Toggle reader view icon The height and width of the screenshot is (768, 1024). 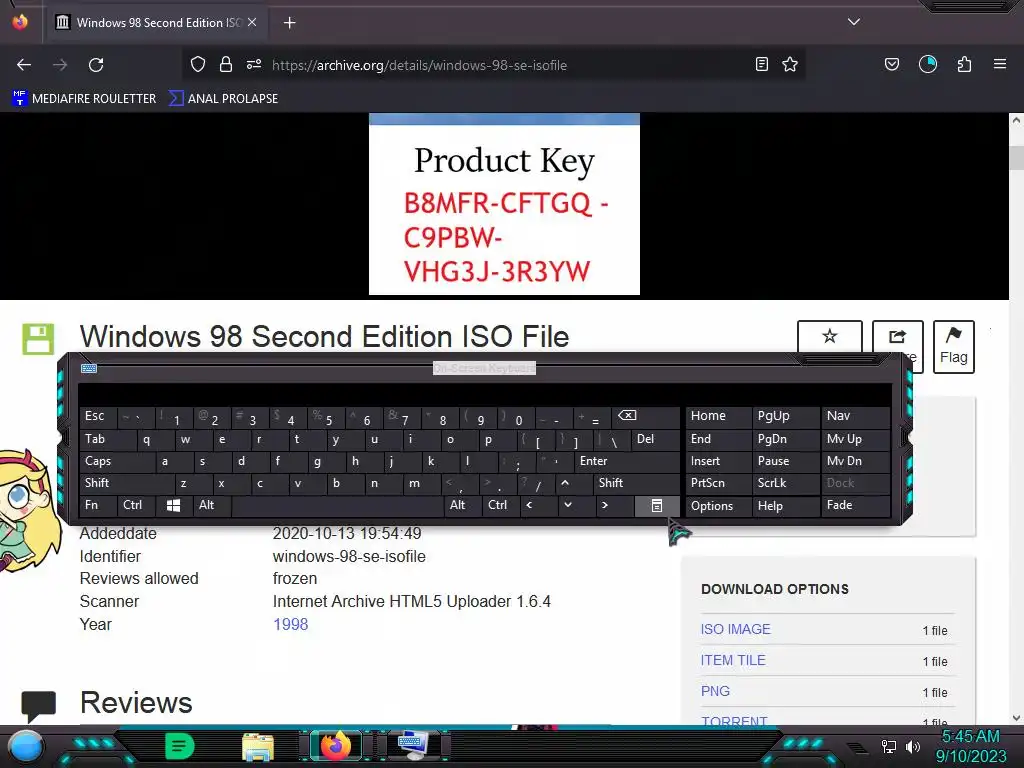(761, 64)
